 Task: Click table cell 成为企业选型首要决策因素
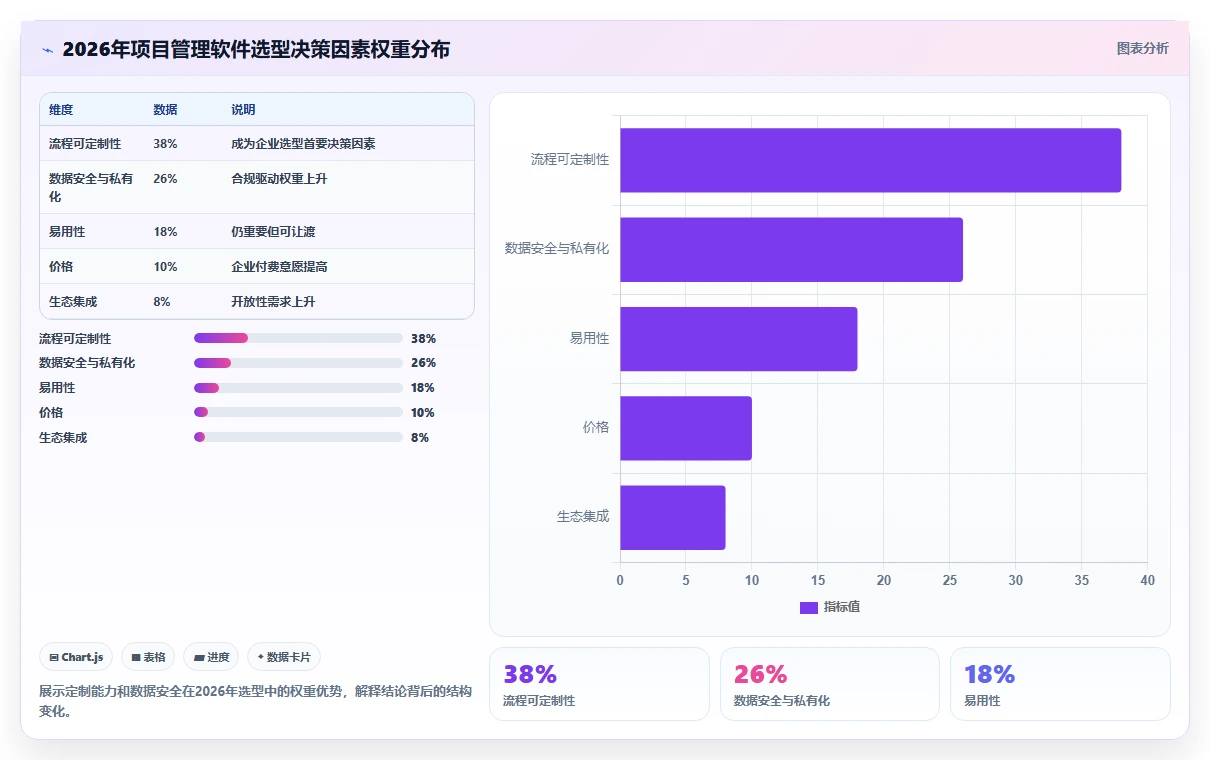point(303,144)
